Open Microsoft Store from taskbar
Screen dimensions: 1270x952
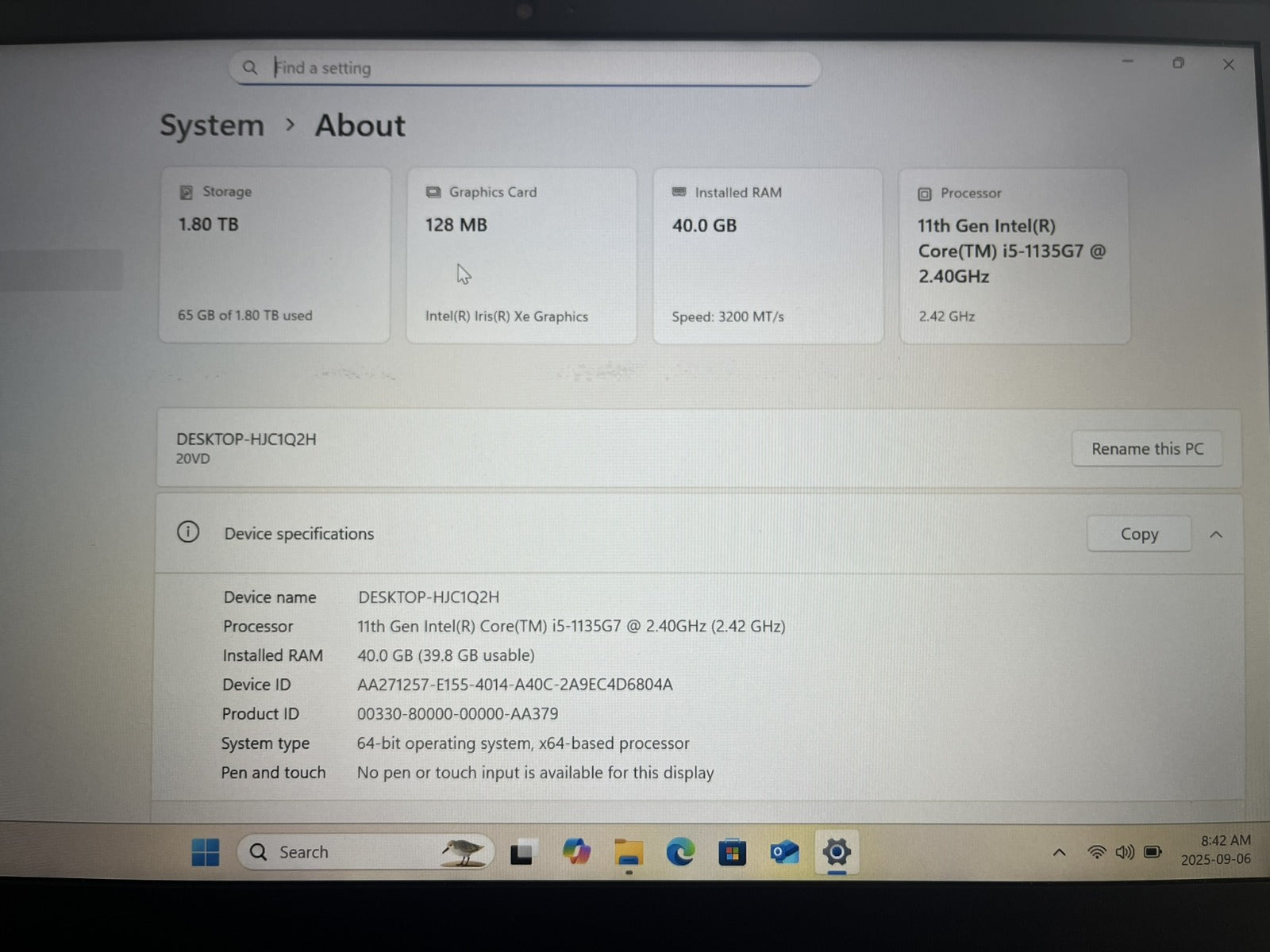(732, 853)
